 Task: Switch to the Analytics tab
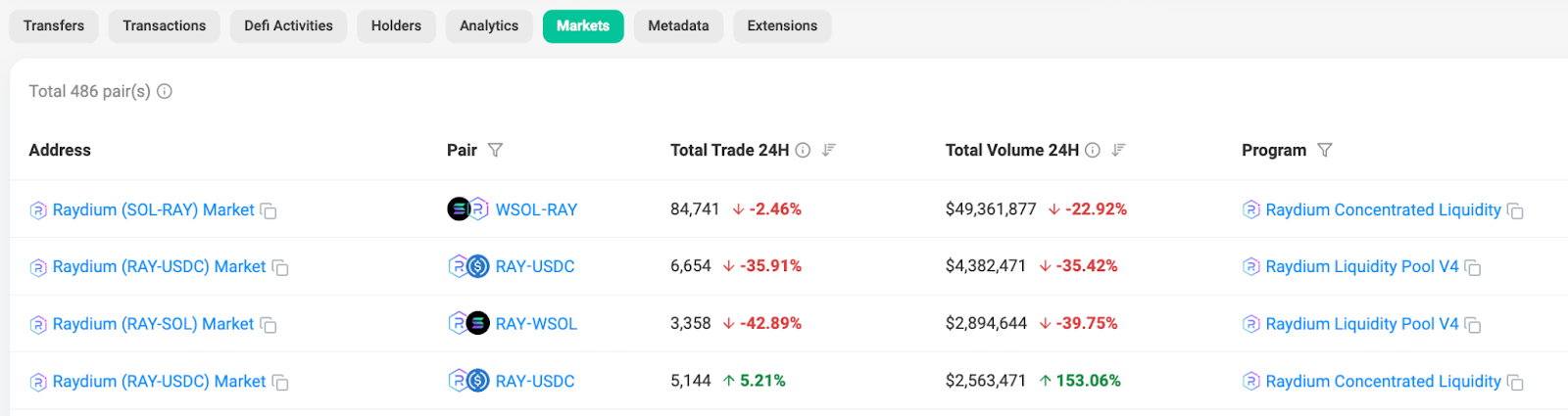click(x=489, y=25)
